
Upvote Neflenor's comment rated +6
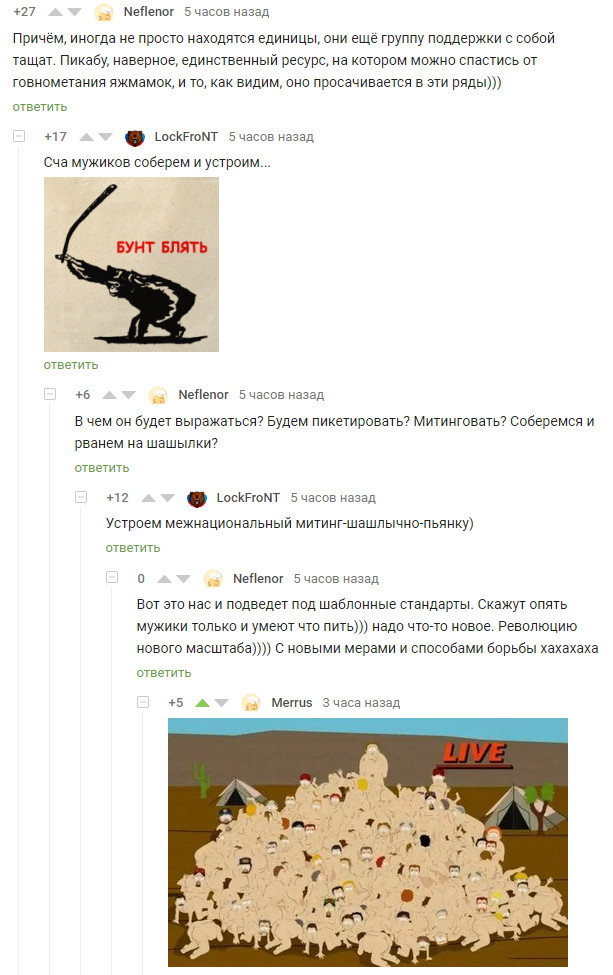click(109, 395)
